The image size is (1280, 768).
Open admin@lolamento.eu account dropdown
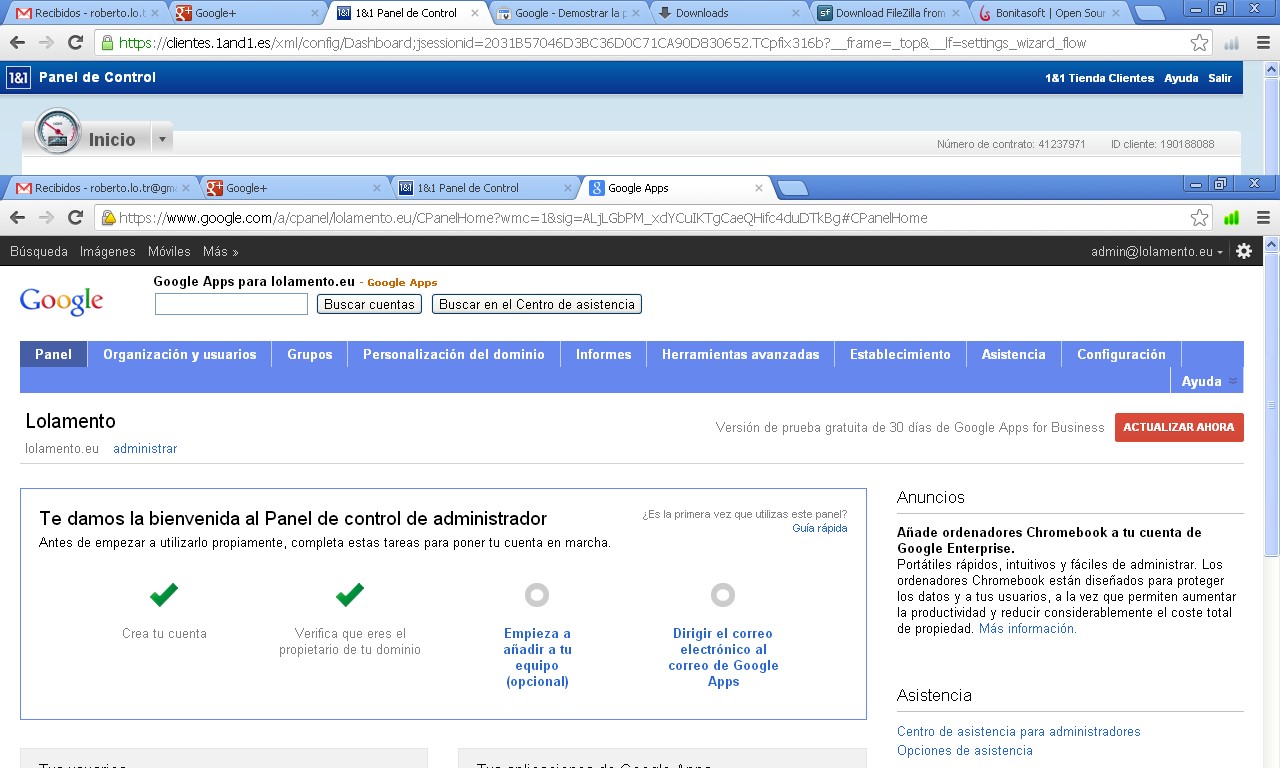[x=1157, y=251]
